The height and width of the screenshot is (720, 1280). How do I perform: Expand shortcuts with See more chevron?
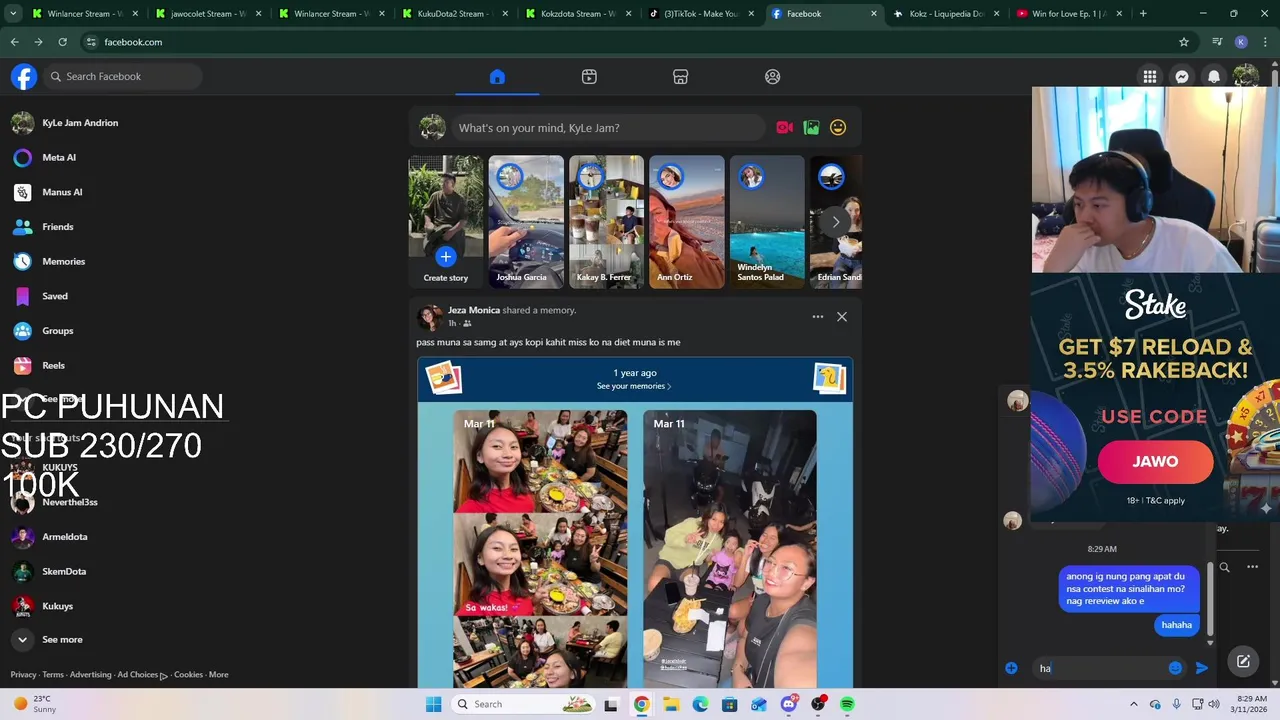(x=22, y=640)
